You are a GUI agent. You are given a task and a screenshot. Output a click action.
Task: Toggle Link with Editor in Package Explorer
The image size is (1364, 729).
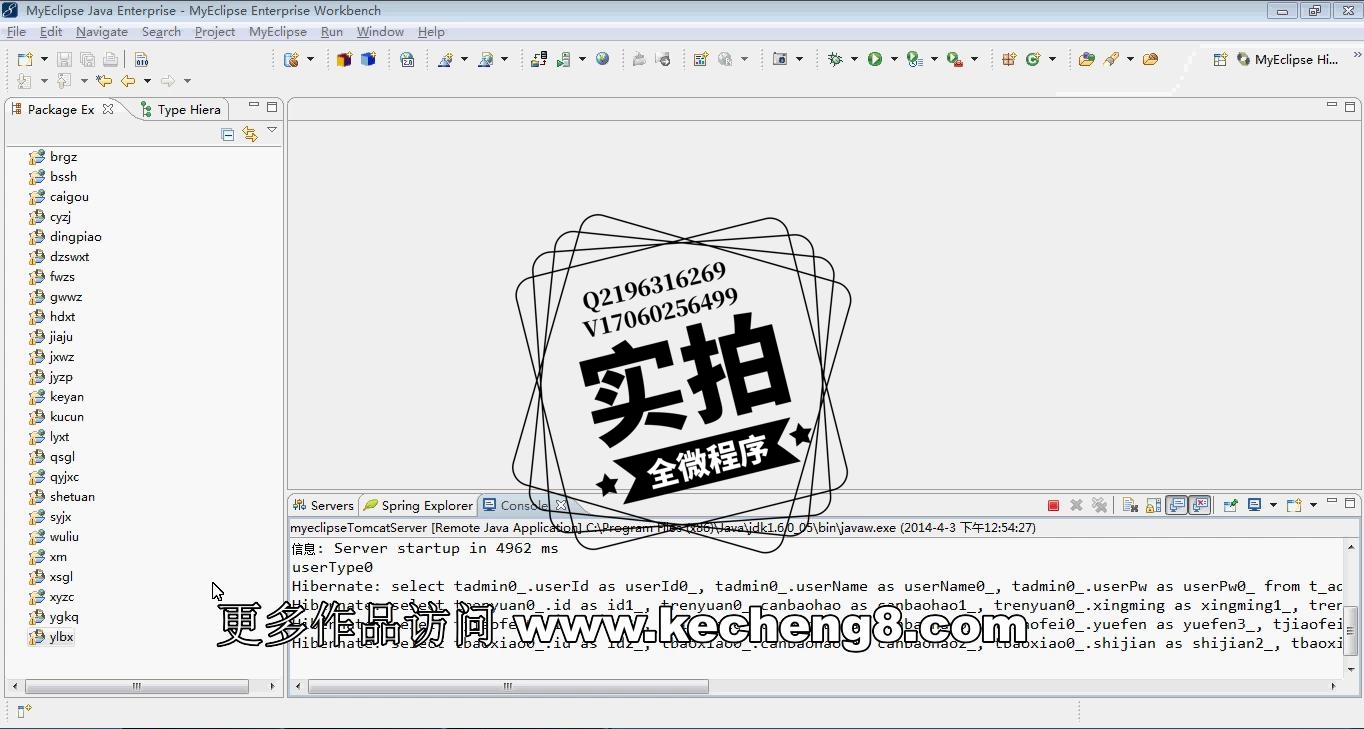point(249,134)
